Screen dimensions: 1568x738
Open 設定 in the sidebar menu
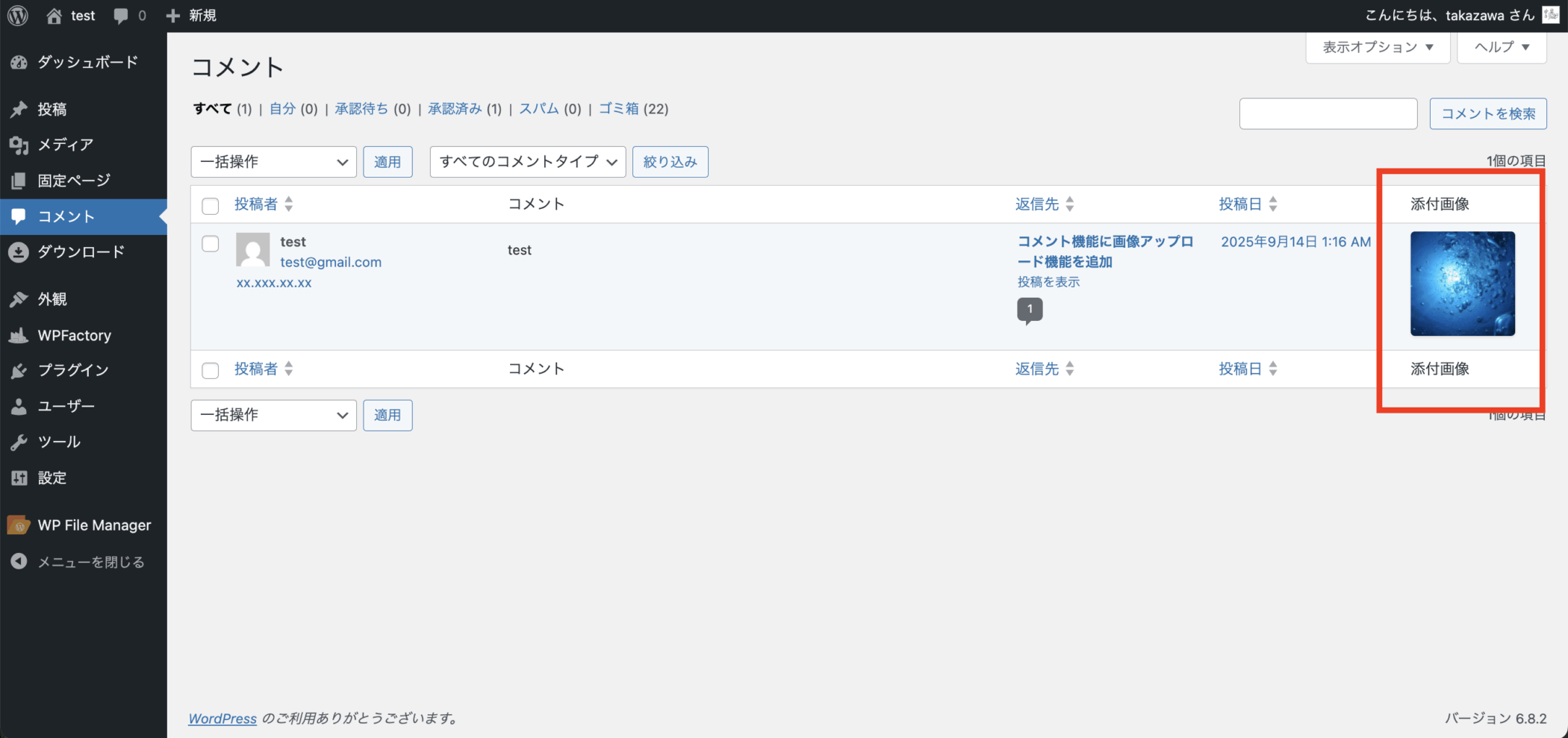point(52,478)
